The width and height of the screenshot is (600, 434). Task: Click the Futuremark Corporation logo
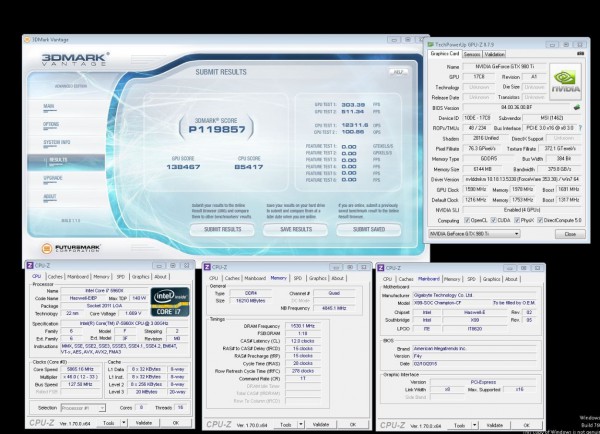[x=71, y=248]
